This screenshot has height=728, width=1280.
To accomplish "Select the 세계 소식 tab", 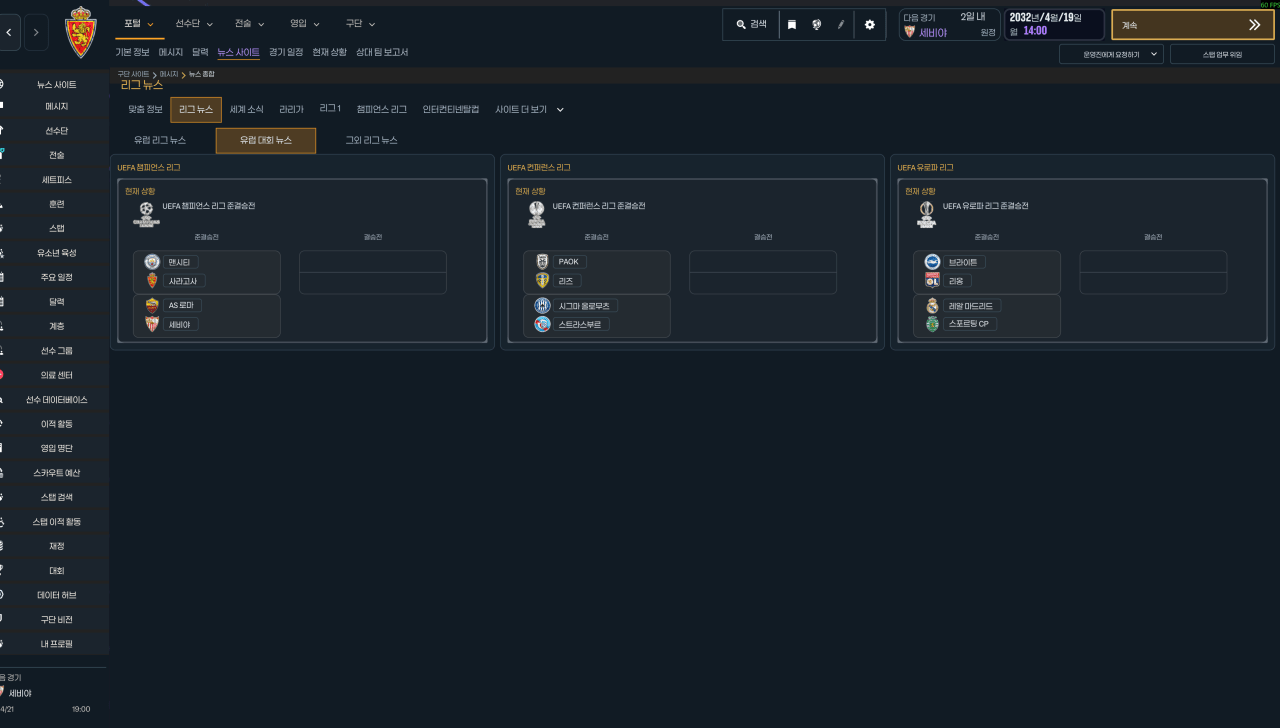I will click(246, 109).
